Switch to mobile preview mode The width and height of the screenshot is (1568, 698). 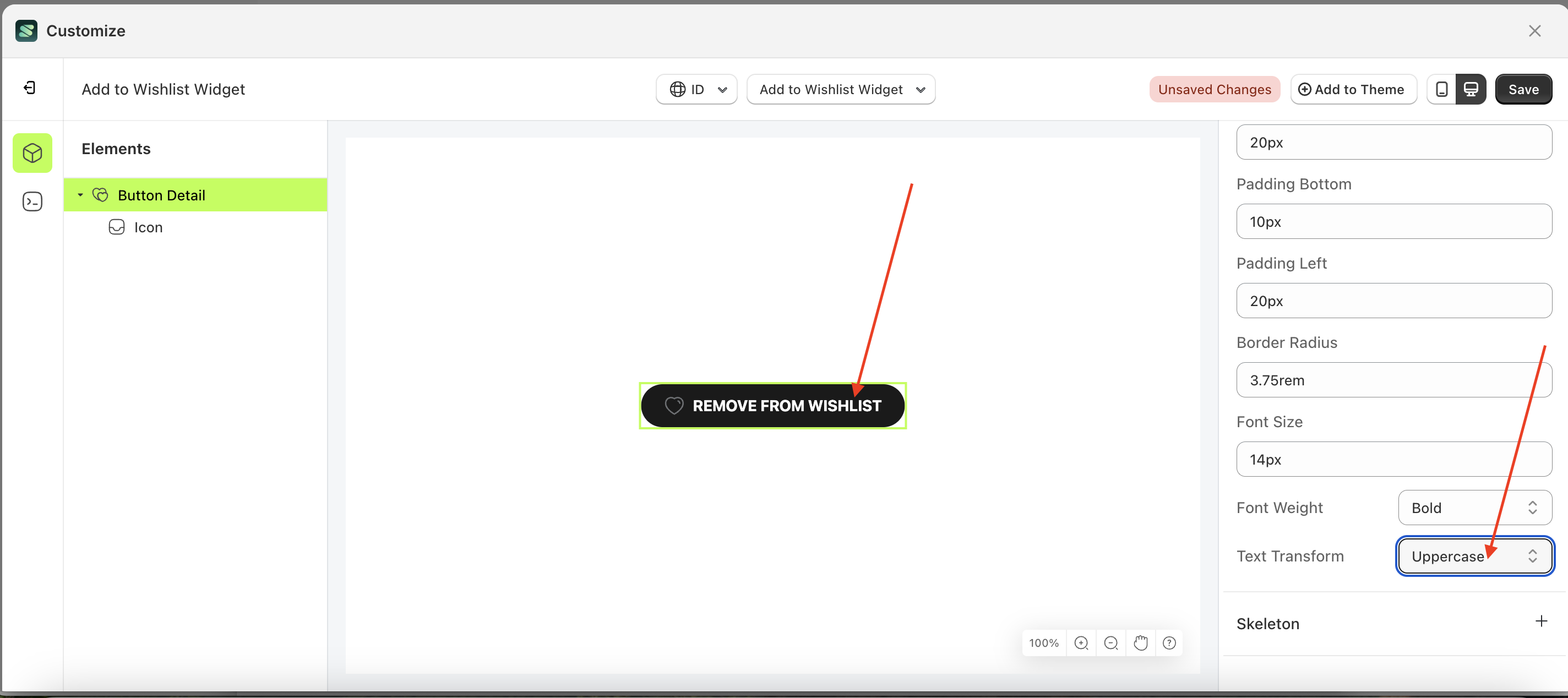[1441, 89]
